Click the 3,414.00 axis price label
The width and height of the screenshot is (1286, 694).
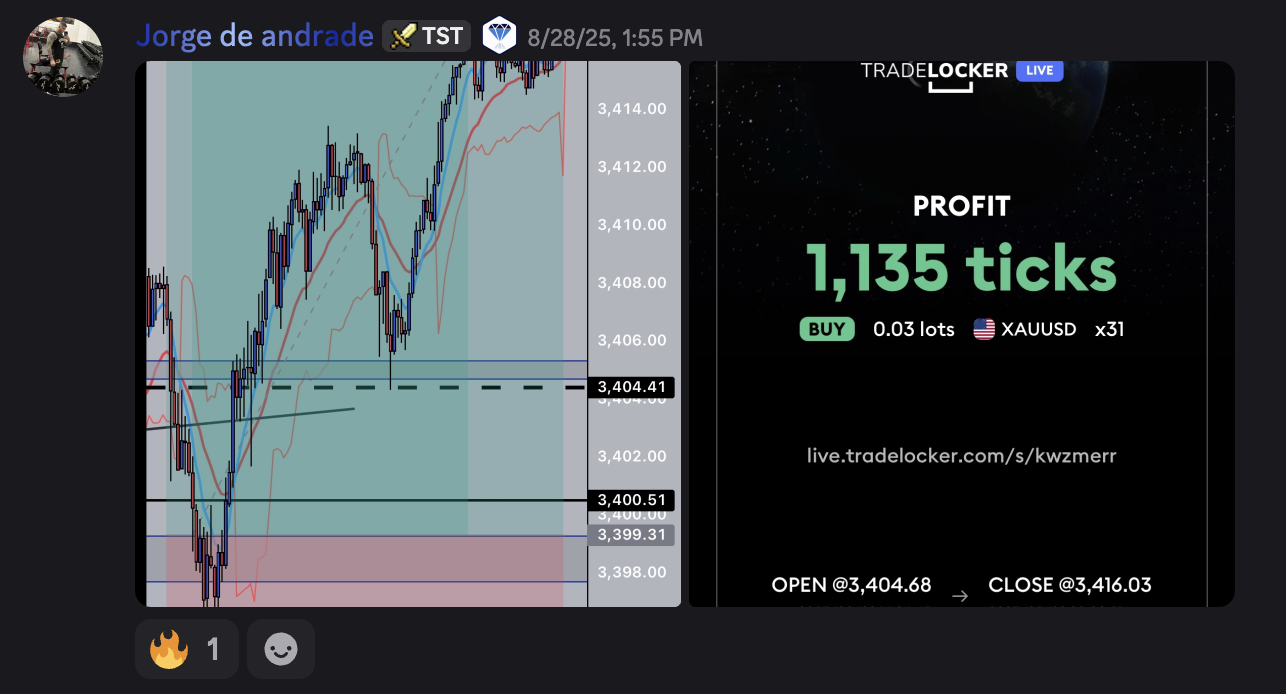coord(632,108)
